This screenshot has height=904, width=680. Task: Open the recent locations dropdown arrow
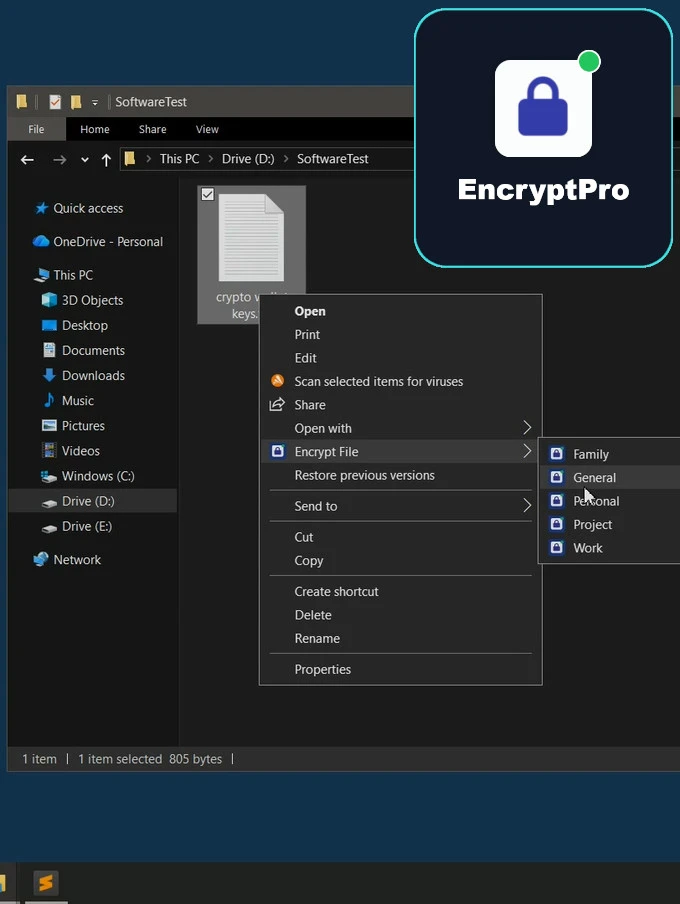[85, 160]
